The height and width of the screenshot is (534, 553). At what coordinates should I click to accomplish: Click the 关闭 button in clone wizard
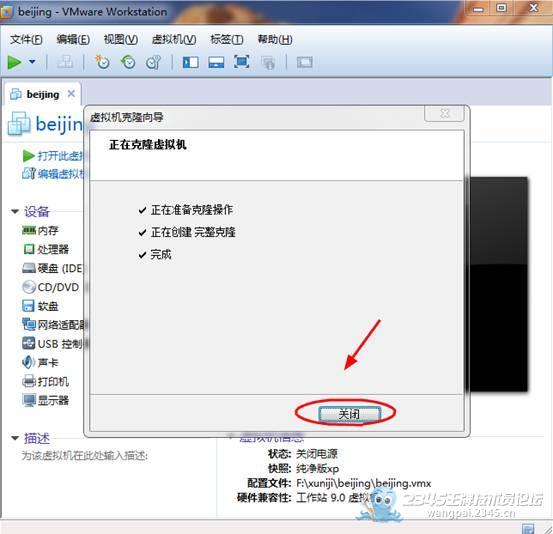[349, 414]
